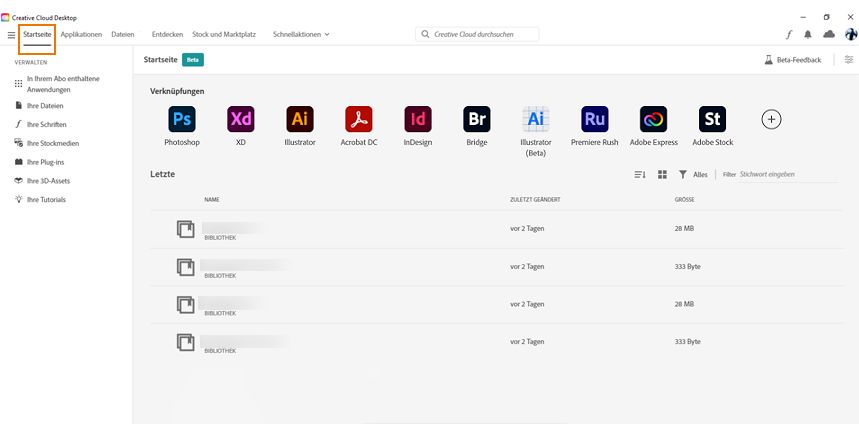Click the Stichwort eingeben filter field

click(789, 174)
